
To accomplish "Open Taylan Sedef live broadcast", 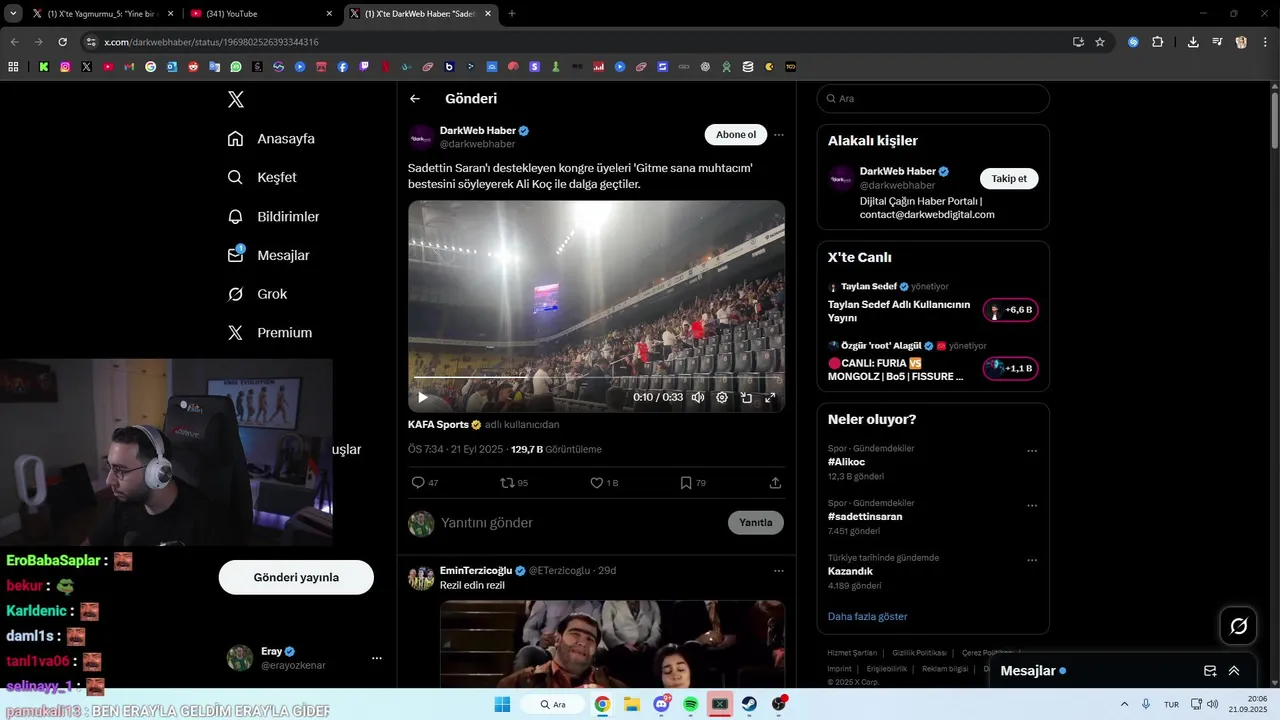I will (899, 311).
